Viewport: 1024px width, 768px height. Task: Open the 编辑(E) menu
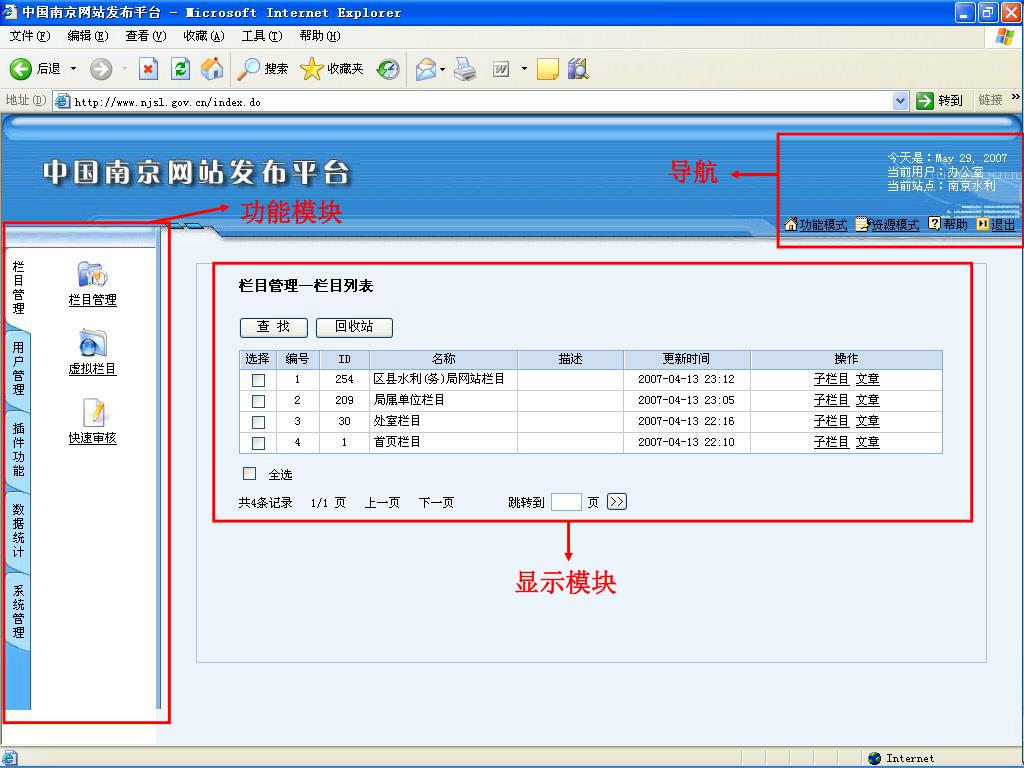coord(88,36)
